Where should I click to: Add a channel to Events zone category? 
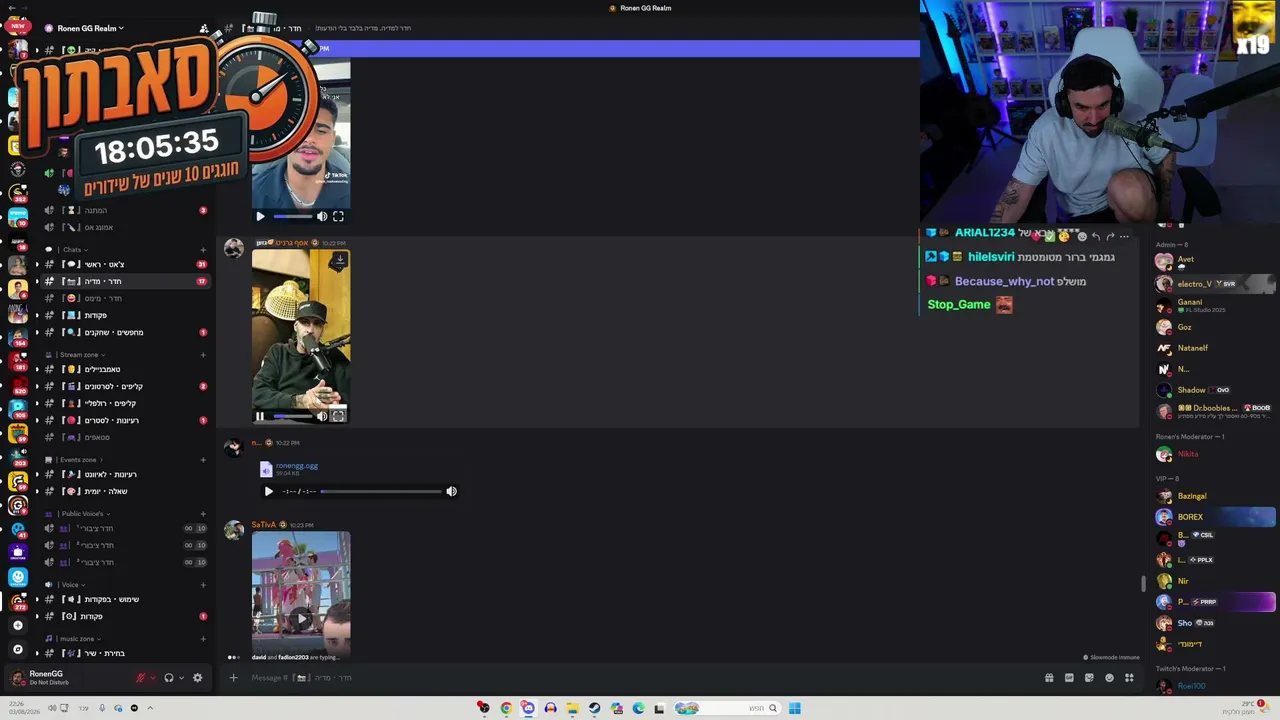(x=203, y=460)
